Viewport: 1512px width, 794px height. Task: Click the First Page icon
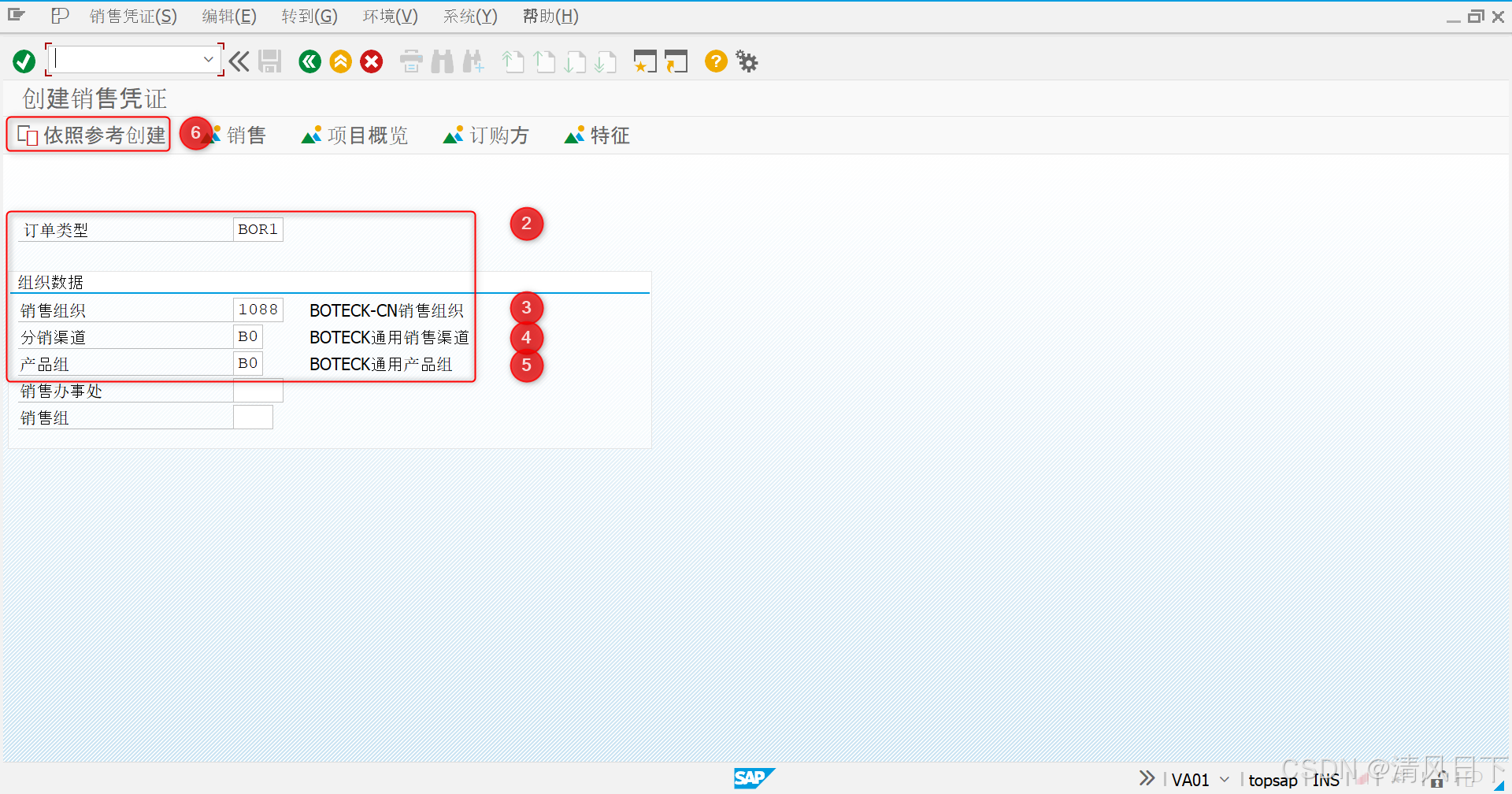pyautogui.click(x=513, y=61)
